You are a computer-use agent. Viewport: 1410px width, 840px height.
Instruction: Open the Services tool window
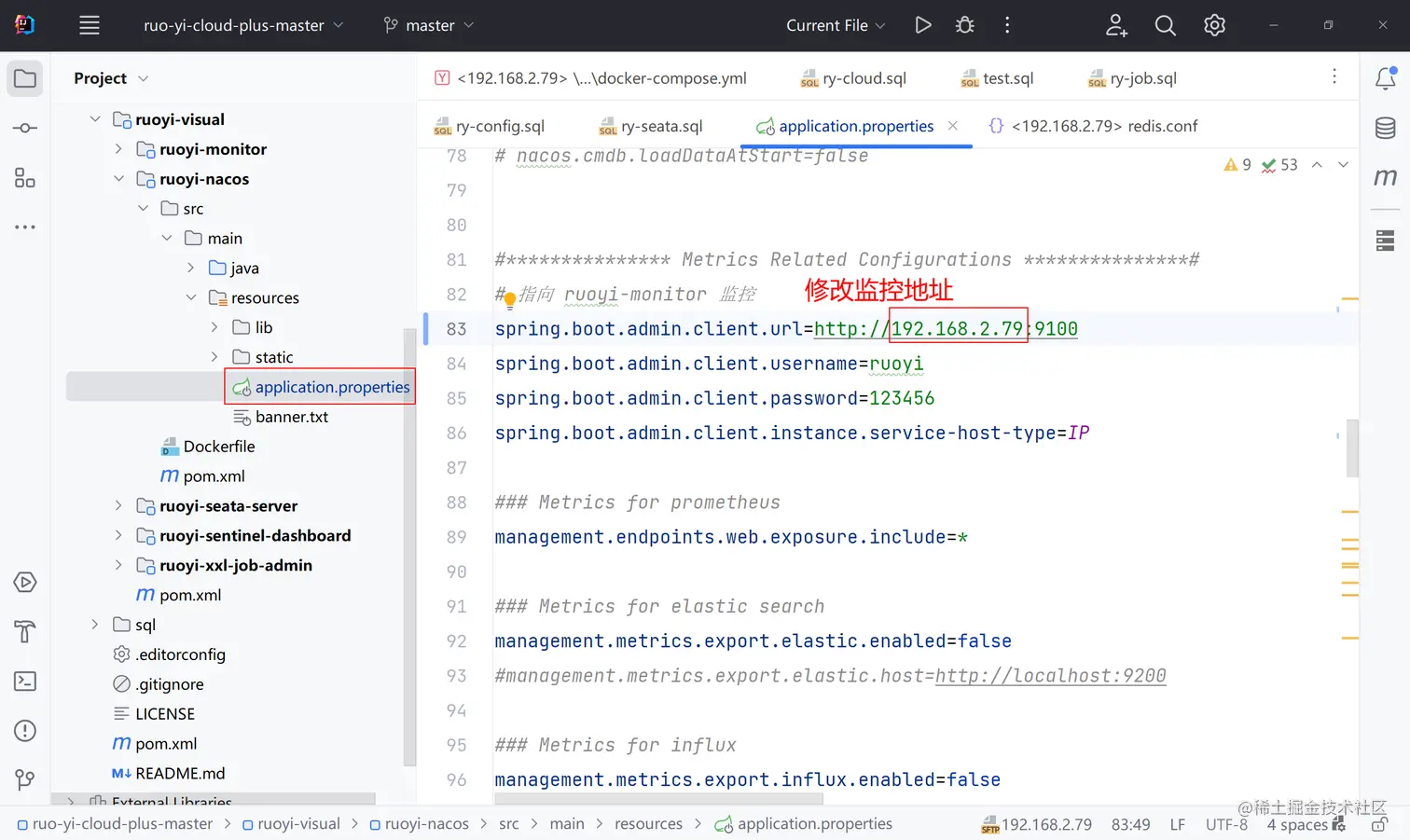[x=25, y=583]
